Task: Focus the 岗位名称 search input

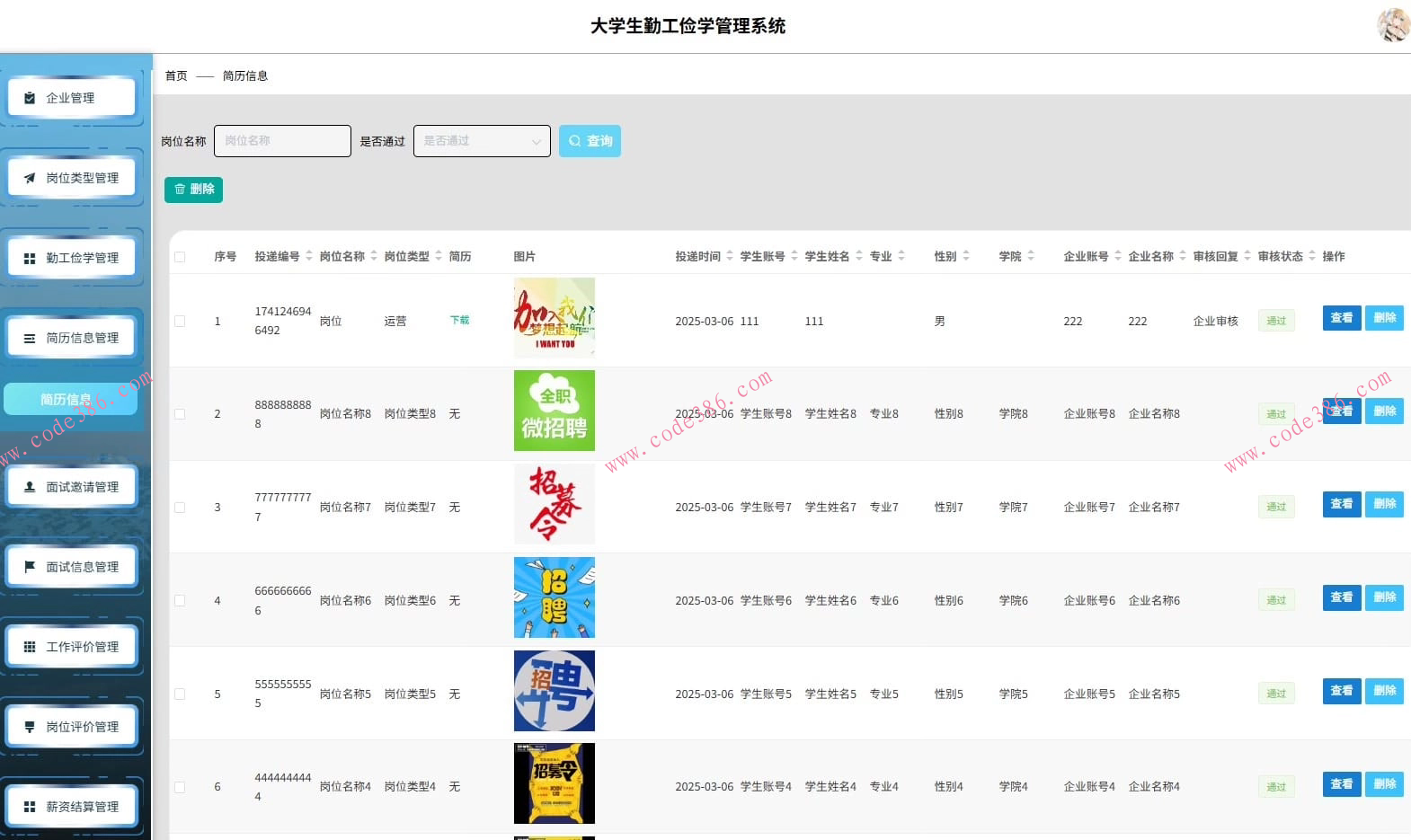Action: (x=282, y=141)
